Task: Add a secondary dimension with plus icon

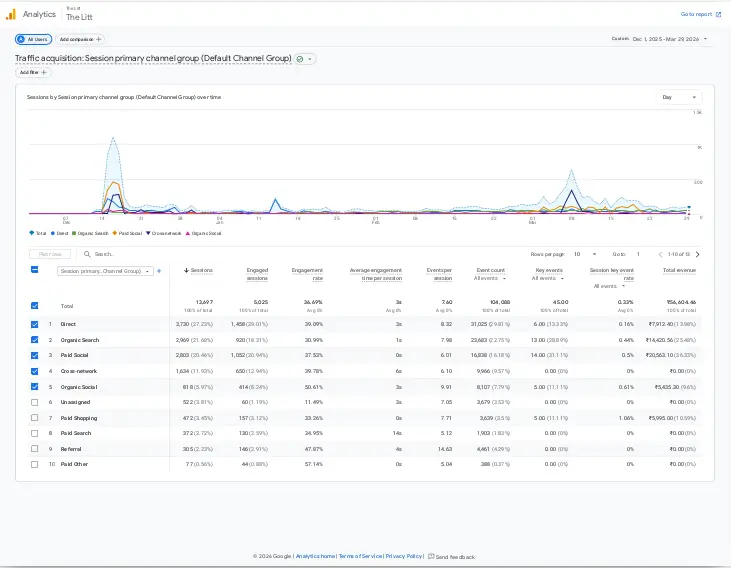Action: 159,270
